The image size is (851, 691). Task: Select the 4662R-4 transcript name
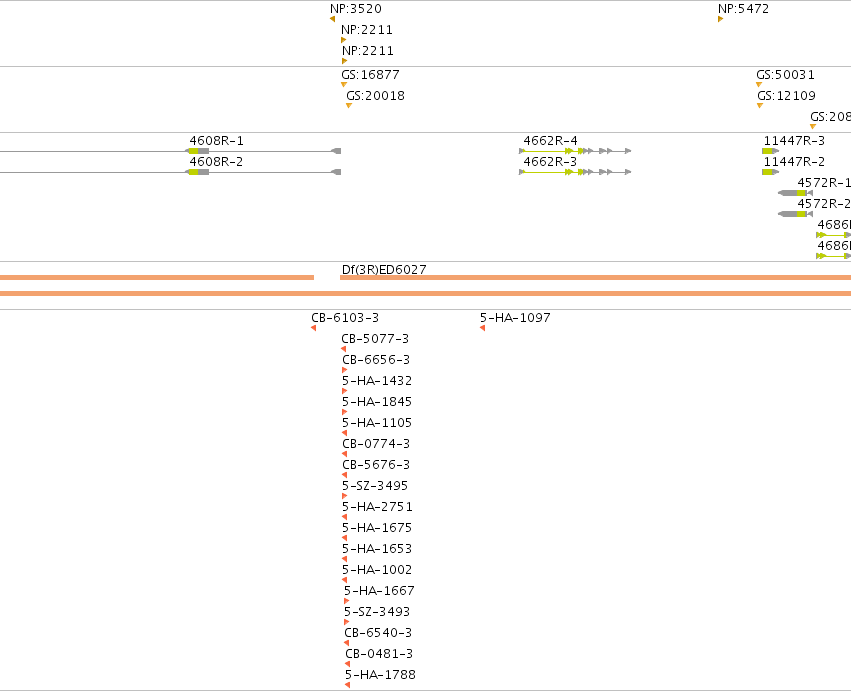pyautogui.click(x=550, y=141)
